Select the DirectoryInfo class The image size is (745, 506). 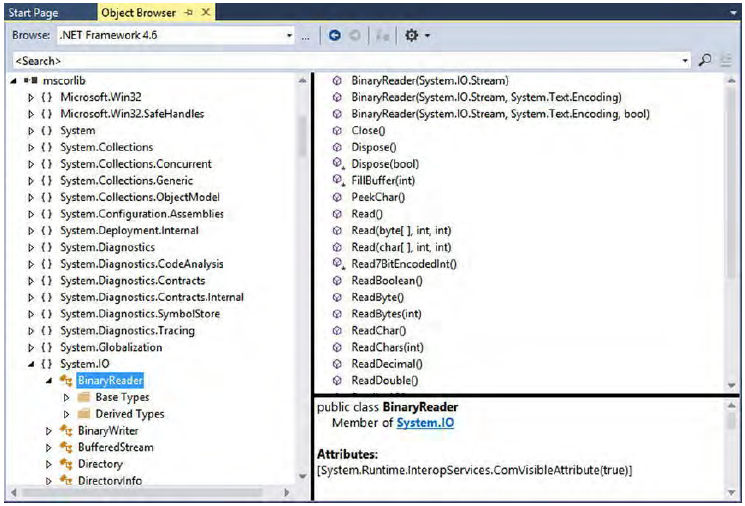[110, 480]
